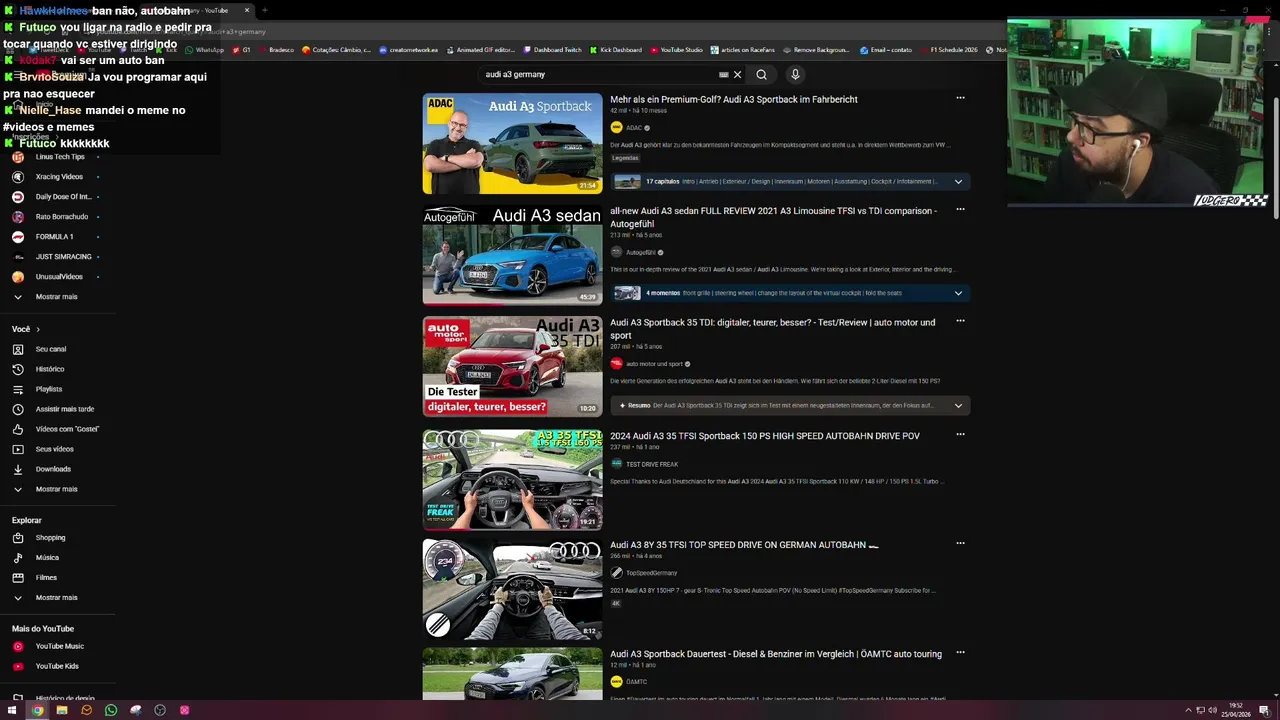Open Windows Start menu
The width and height of the screenshot is (1280, 720).
tap(14, 710)
